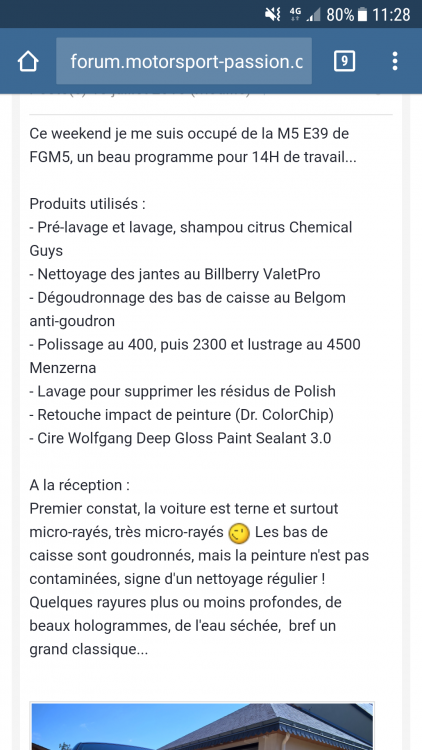Tap the word 'Menzerna'
The width and height of the screenshot is (422, 750).
tap(63, 368)
